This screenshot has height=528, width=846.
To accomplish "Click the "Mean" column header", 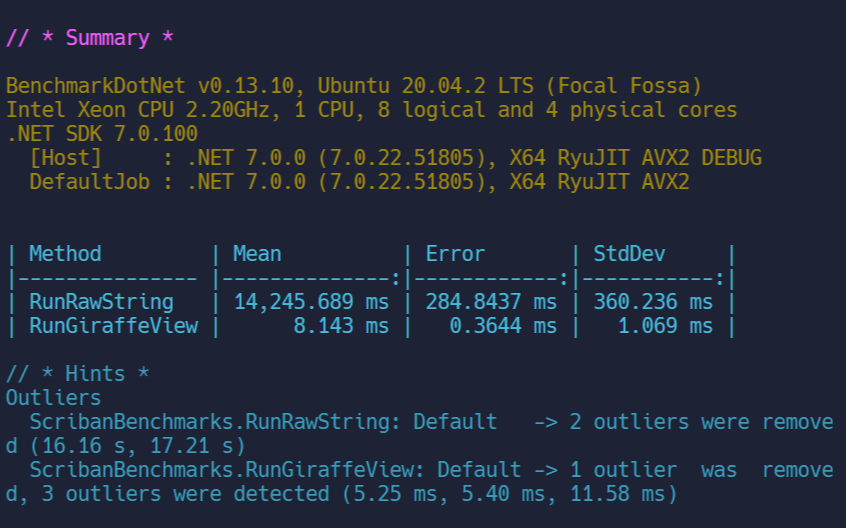I will pyautogui.click(x=257, y=253).
